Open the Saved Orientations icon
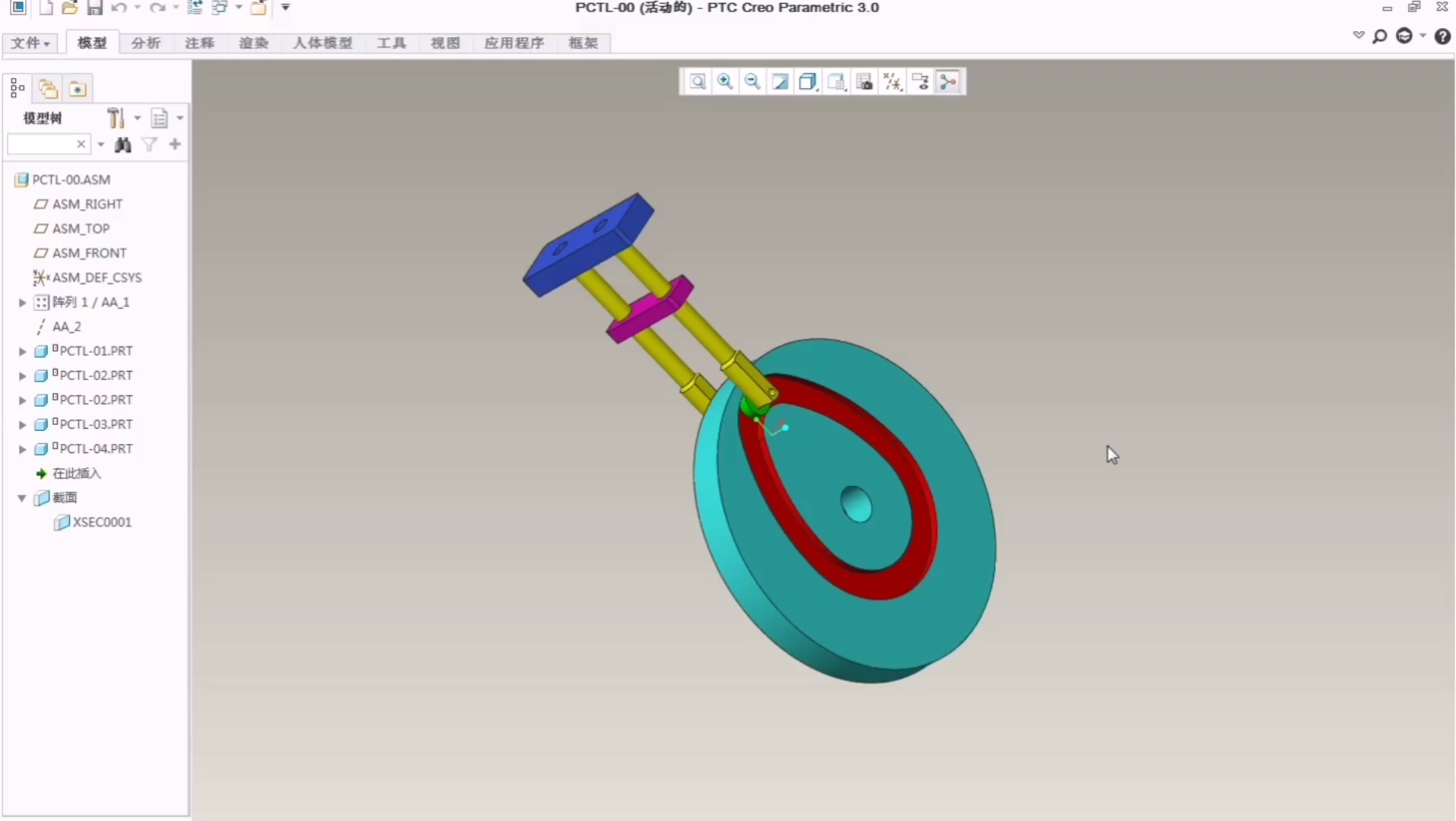This screenshot has width=1456, height=821. coord(836,82)
